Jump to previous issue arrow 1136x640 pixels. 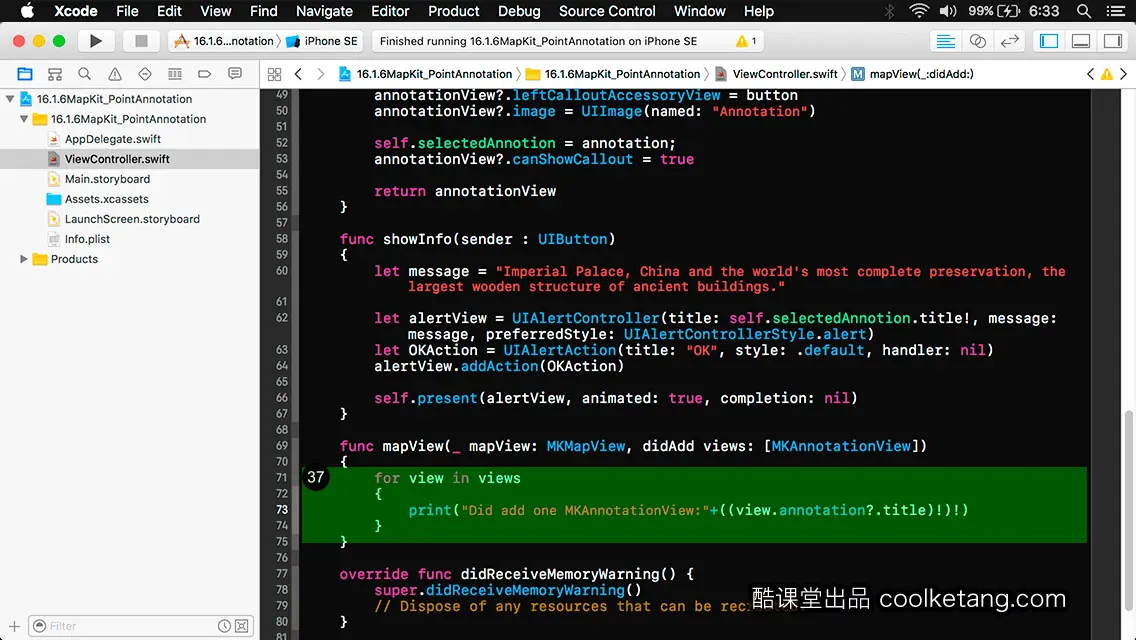(1090, 74)
